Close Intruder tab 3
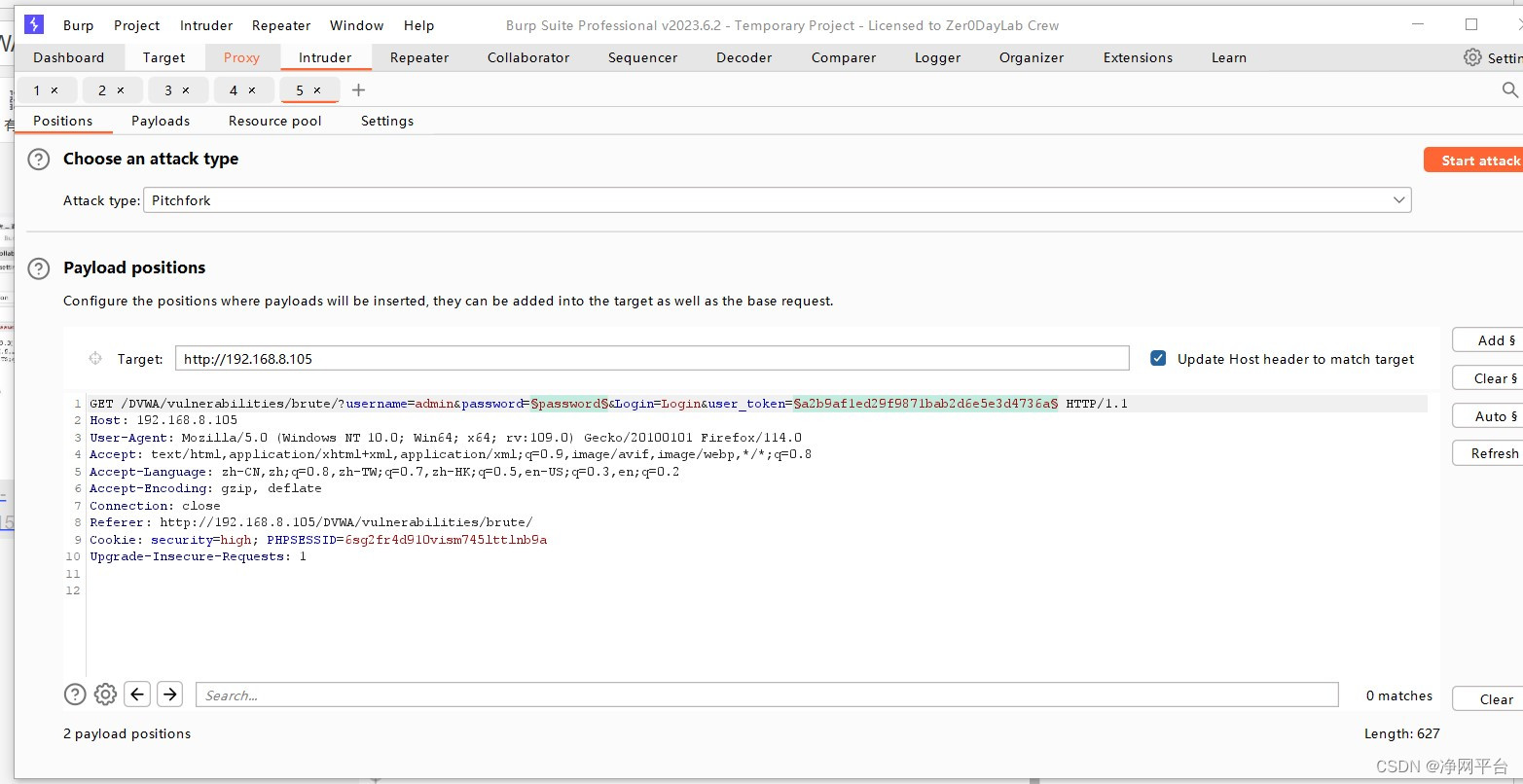Image resolution: width=1523 pixels, height=784 pixels. tap(186, 90)
